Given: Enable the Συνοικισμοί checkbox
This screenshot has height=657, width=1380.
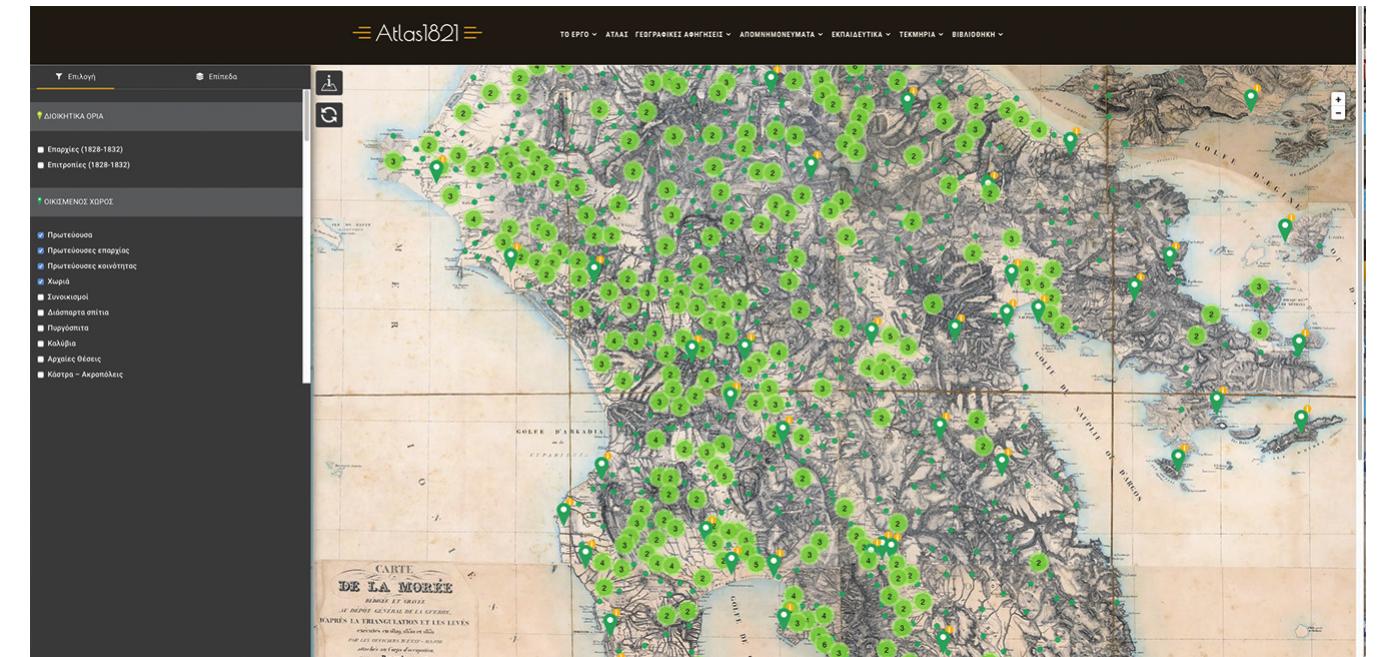Looking at the screenshot, I should click(x=41, y=297).
